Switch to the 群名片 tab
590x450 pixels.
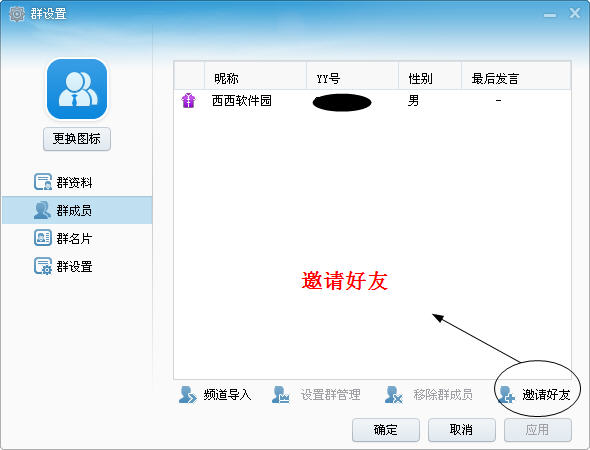click(77, 238)
